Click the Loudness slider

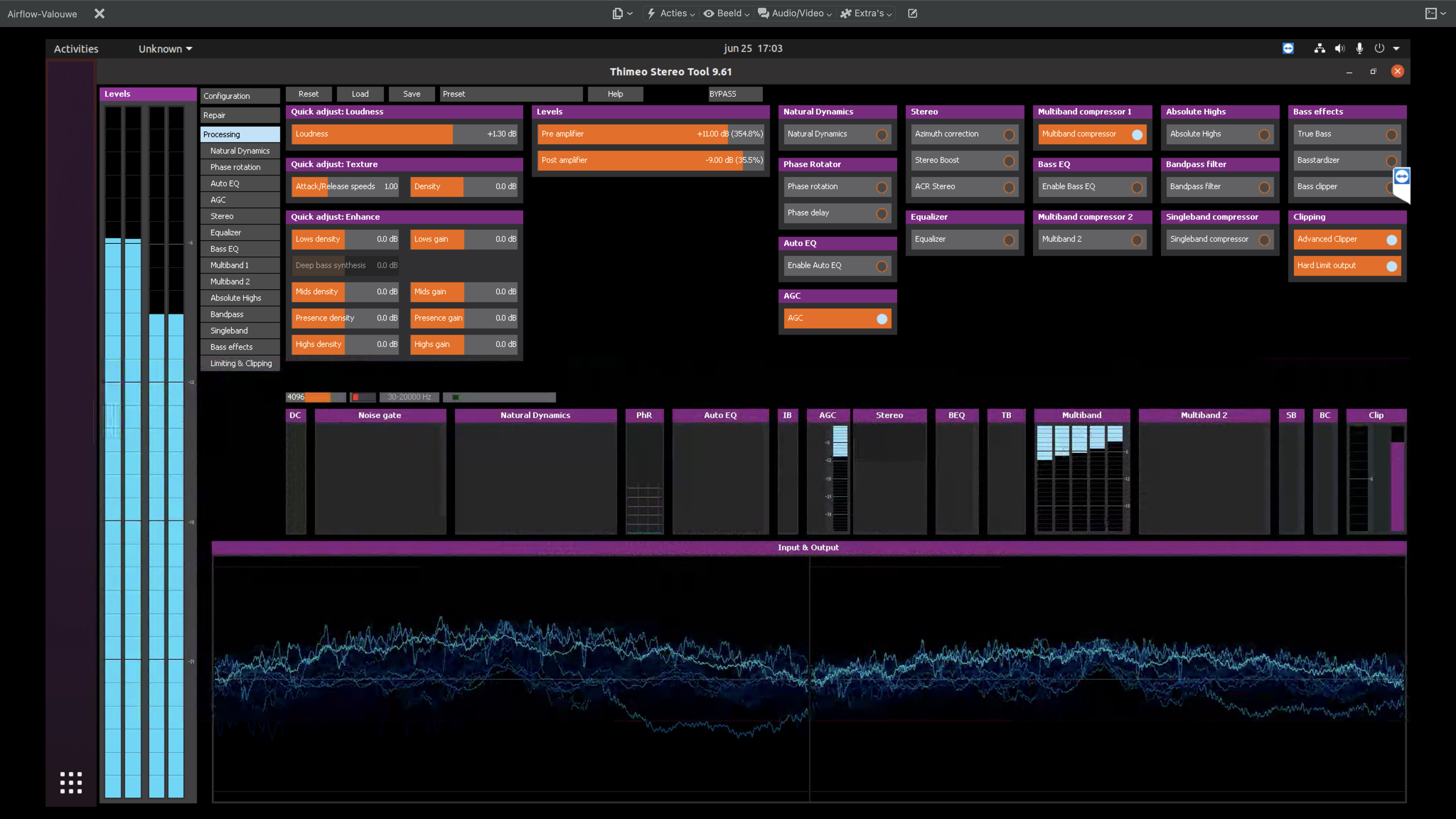(x=405, y=134)
